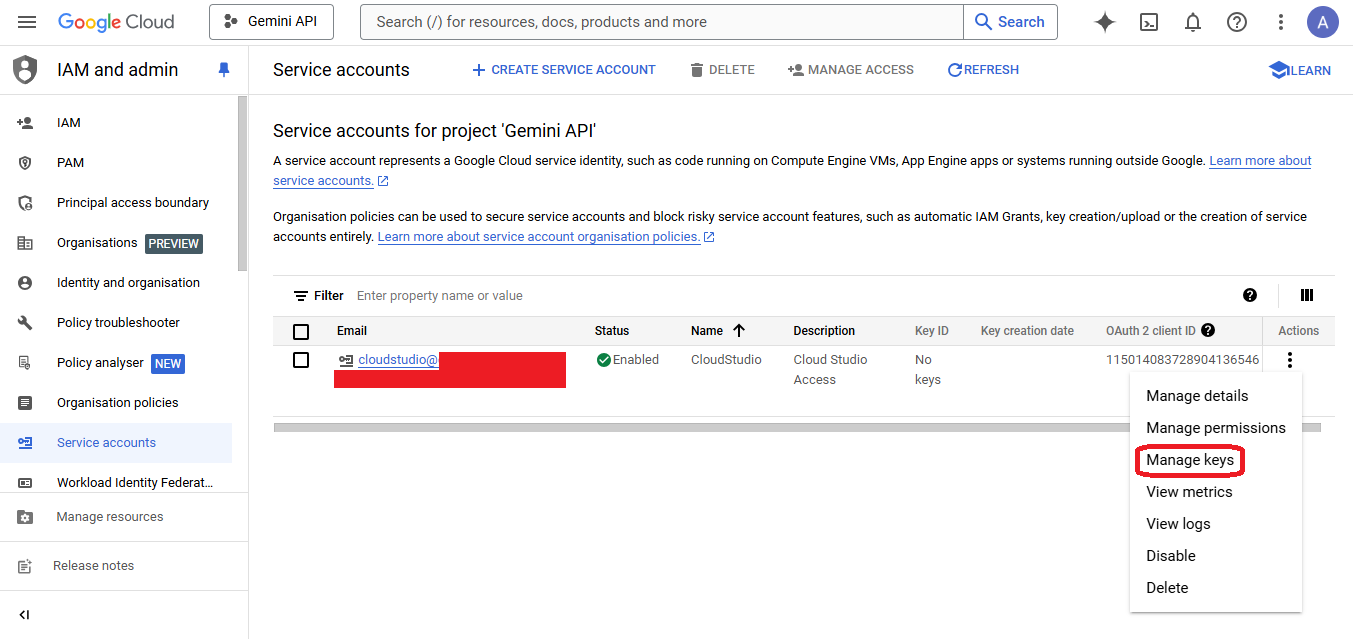The width and height of the screenshot is (1353, 641).
Task: Open the Gemini AI assistant sparkle icon
Action: 1105,22
